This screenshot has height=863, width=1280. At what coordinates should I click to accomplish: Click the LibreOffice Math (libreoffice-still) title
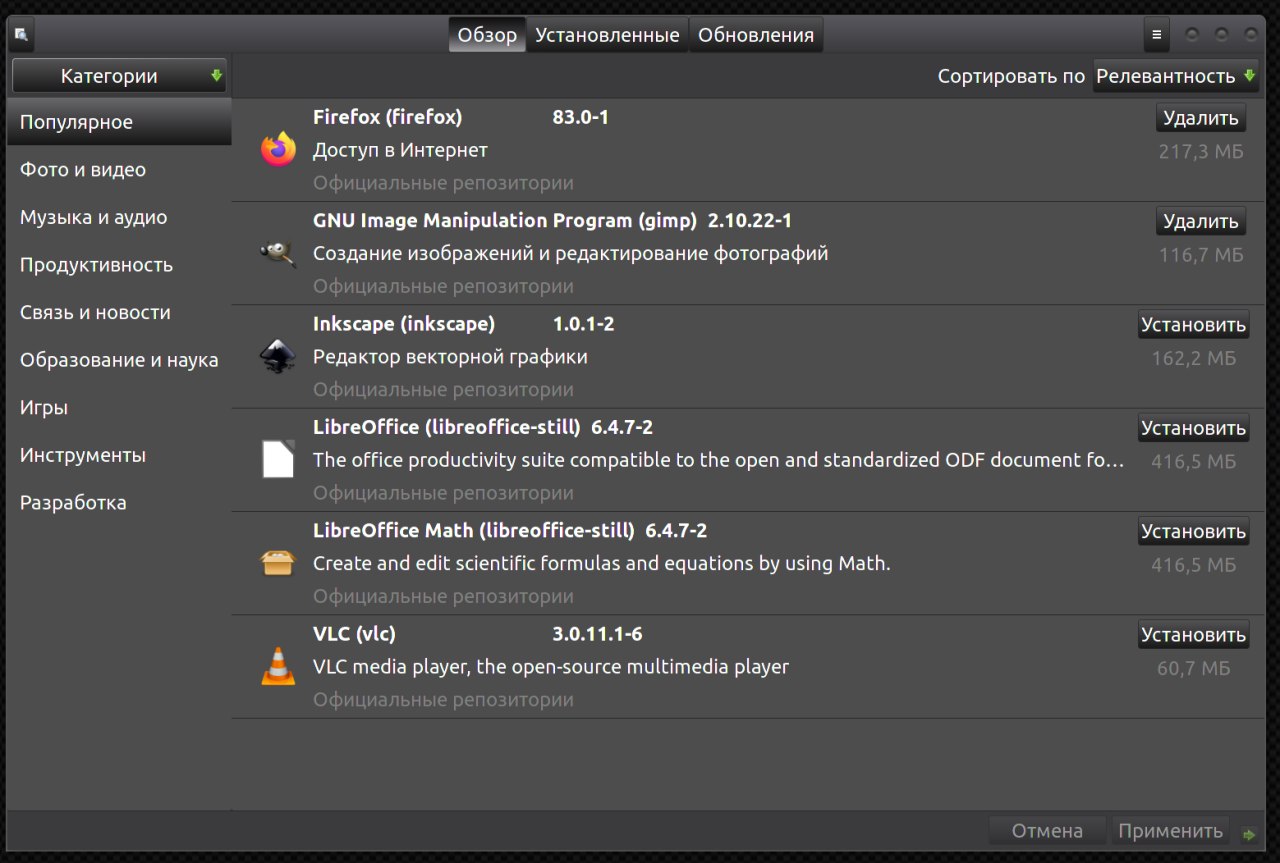(x=474, y=530)
